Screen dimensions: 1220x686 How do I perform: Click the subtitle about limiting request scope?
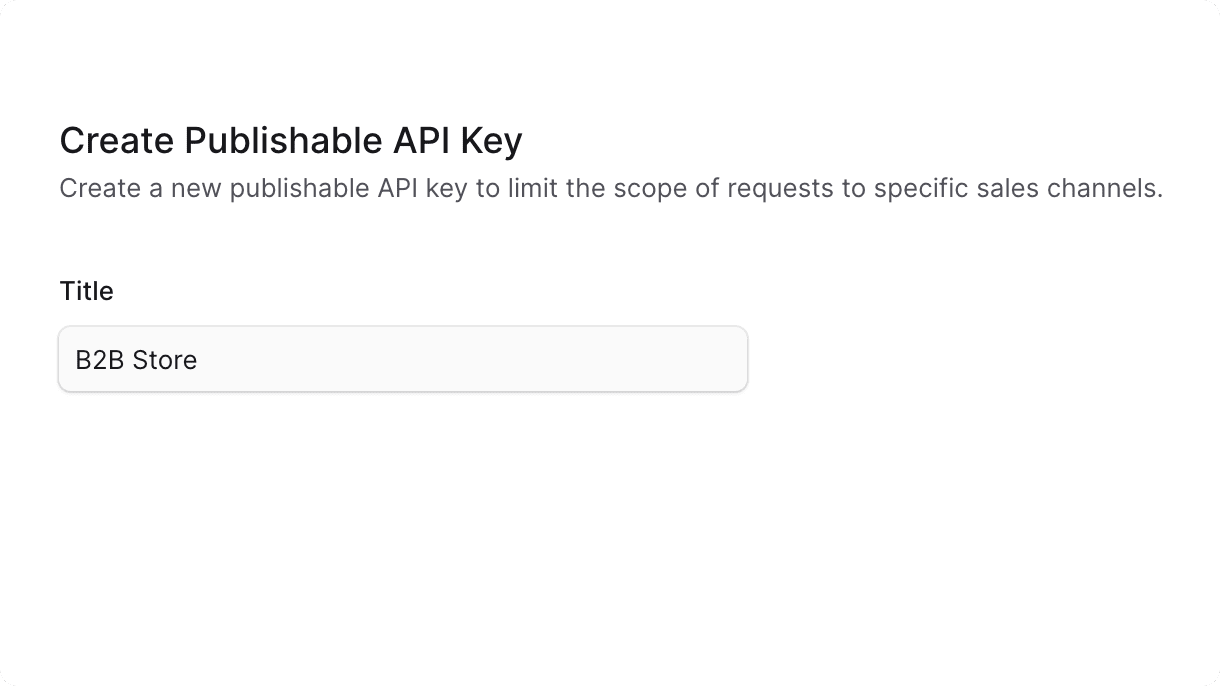610,188
